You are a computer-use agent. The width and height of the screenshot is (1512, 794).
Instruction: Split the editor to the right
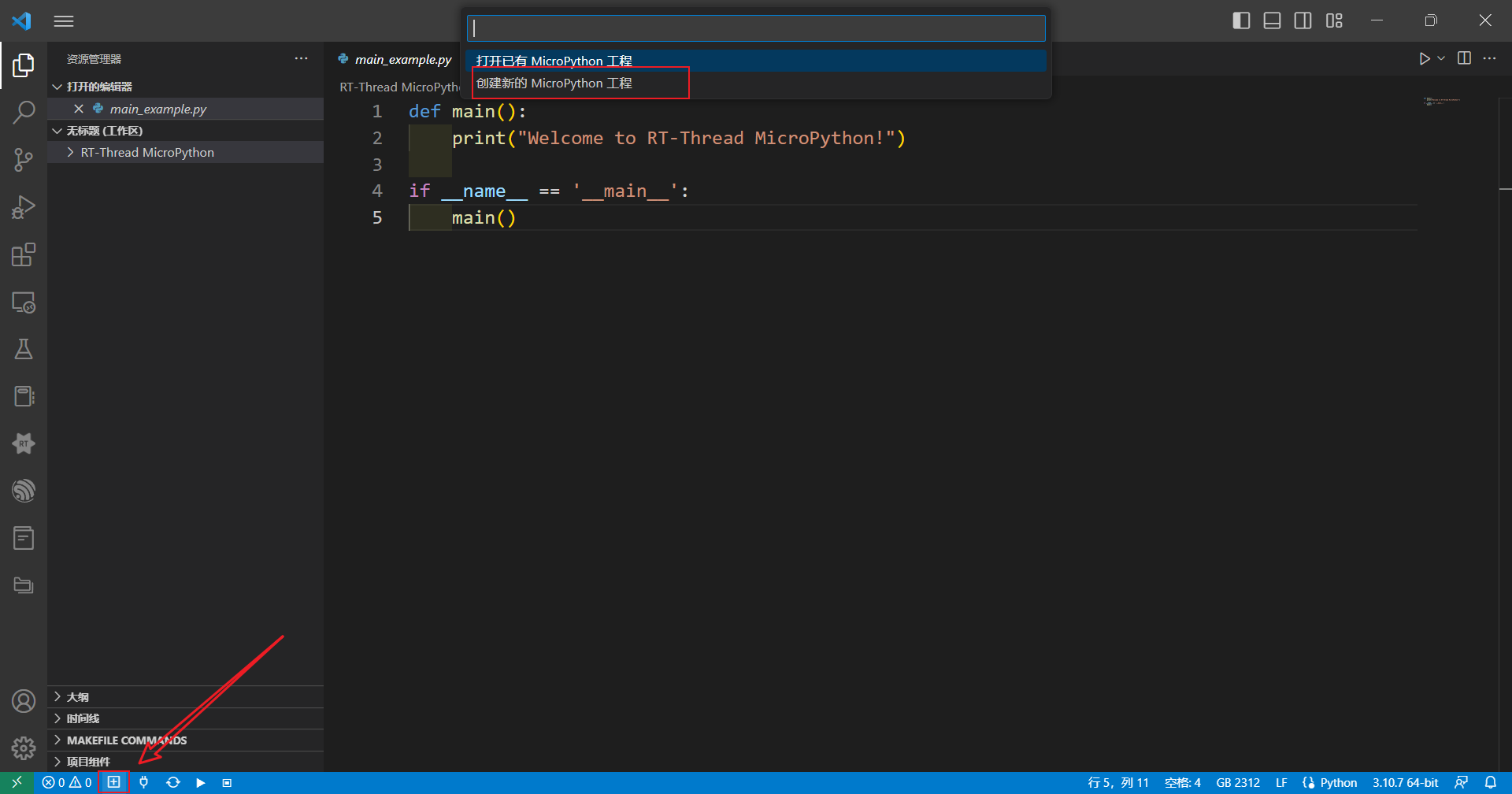point(1464,58)
